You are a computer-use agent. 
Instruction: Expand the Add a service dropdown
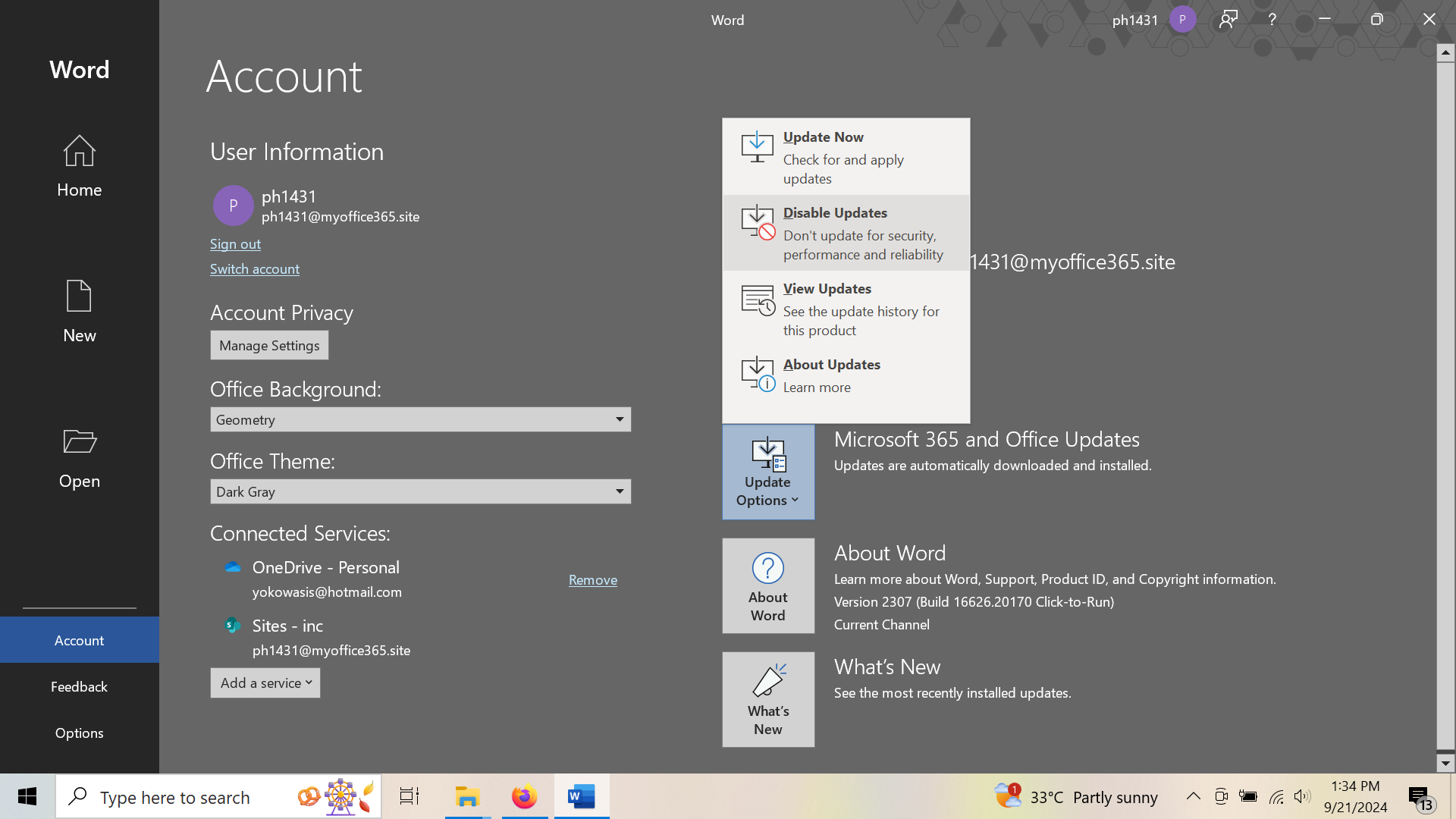(x=264, y=682)
